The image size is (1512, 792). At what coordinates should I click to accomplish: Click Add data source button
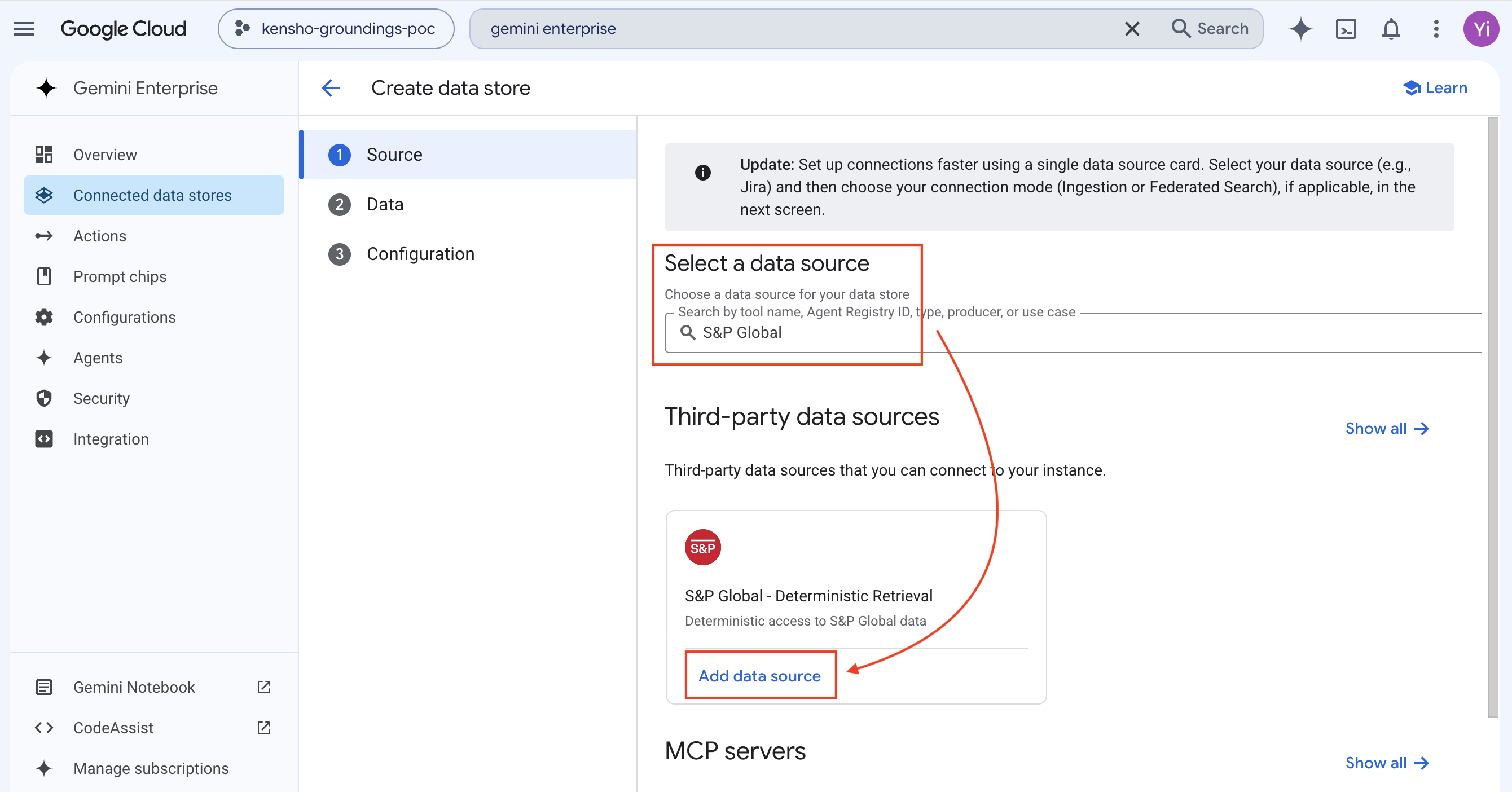[759, 676]
